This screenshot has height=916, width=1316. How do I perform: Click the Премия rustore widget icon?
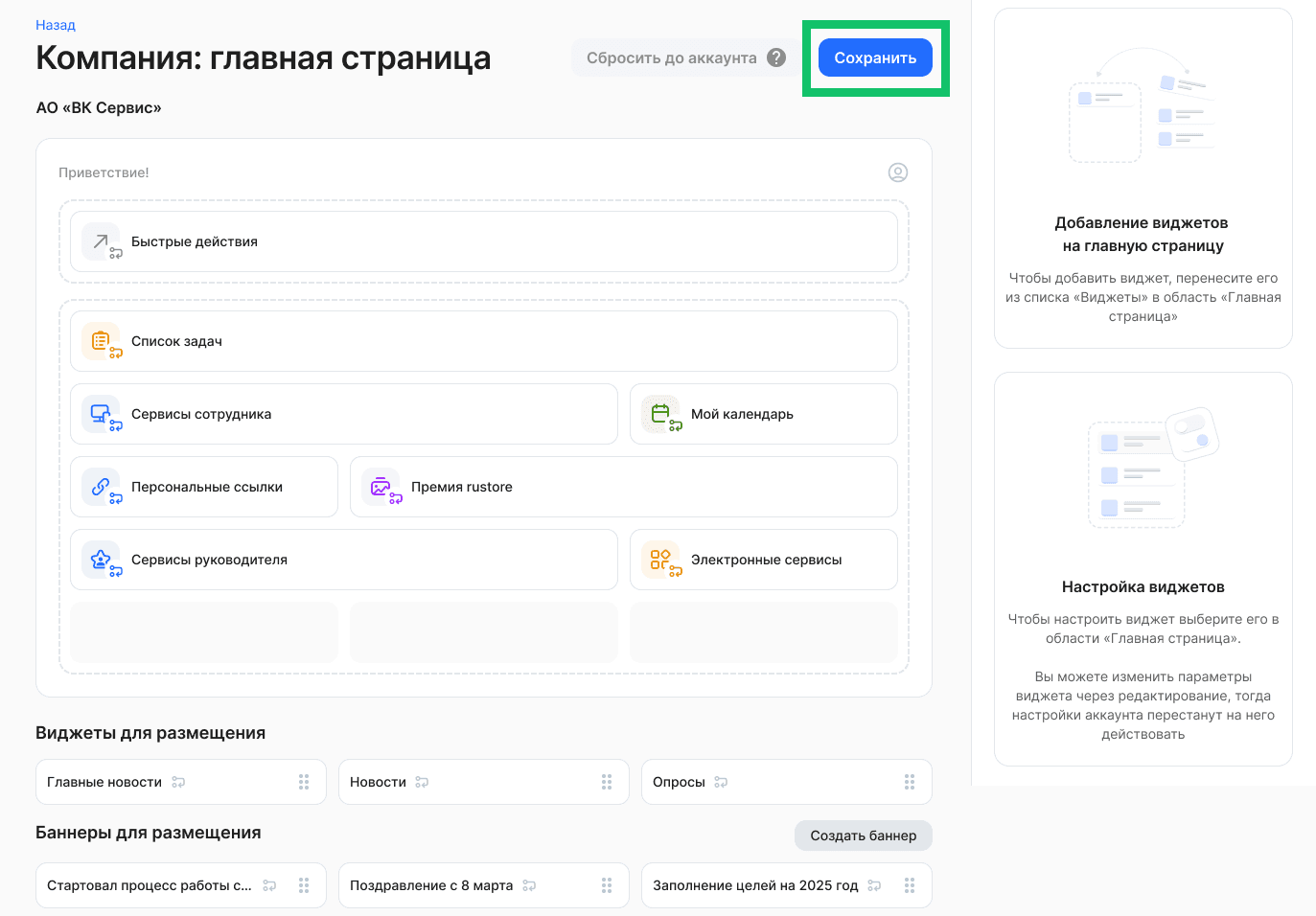pyautogui.click(x=381, y=487)
